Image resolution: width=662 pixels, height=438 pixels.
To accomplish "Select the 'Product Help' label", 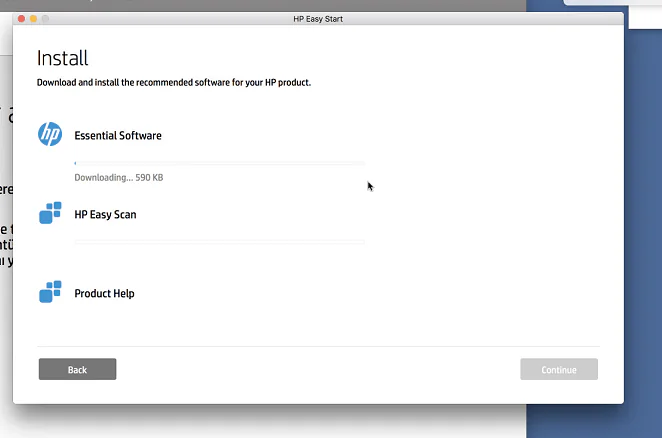I will pyautogui.click(x=104, y=294).
